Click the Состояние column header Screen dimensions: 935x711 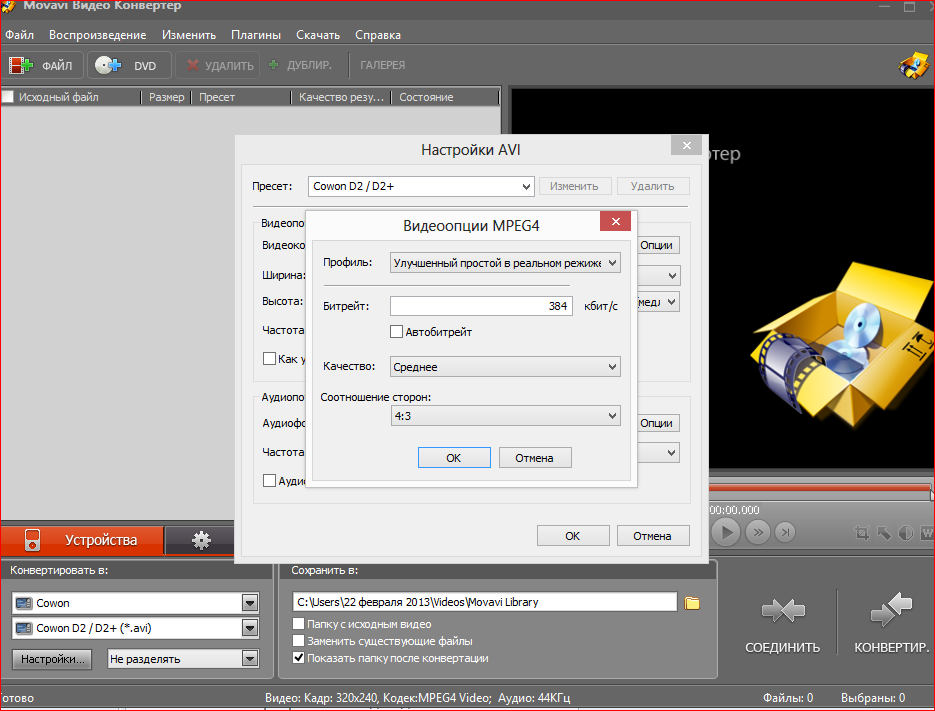pos(446,97)
